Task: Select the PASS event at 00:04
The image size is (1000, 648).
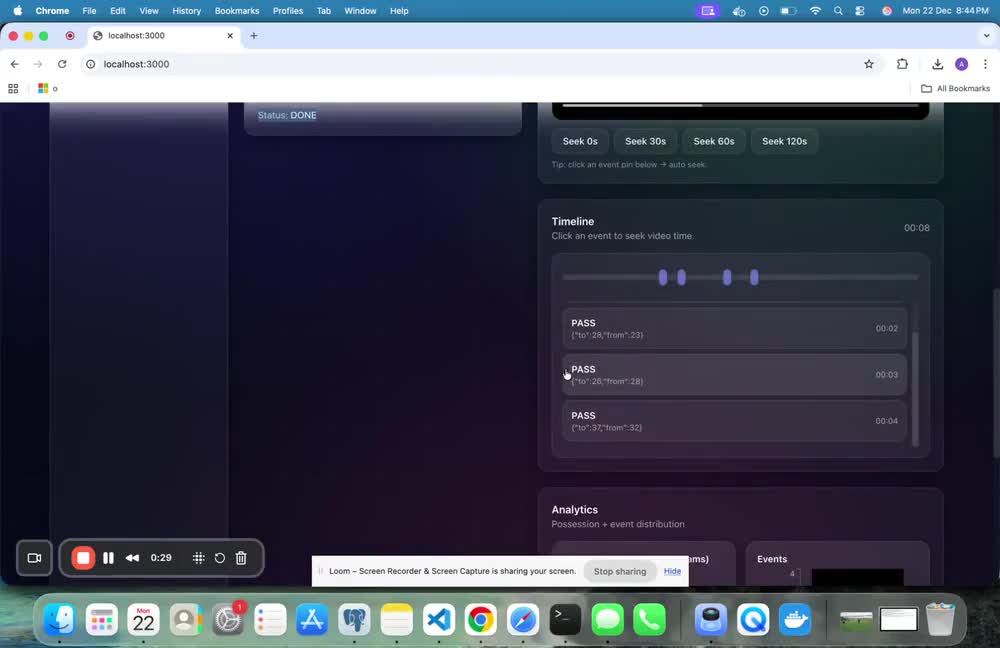Action: [x=734, y=421]
